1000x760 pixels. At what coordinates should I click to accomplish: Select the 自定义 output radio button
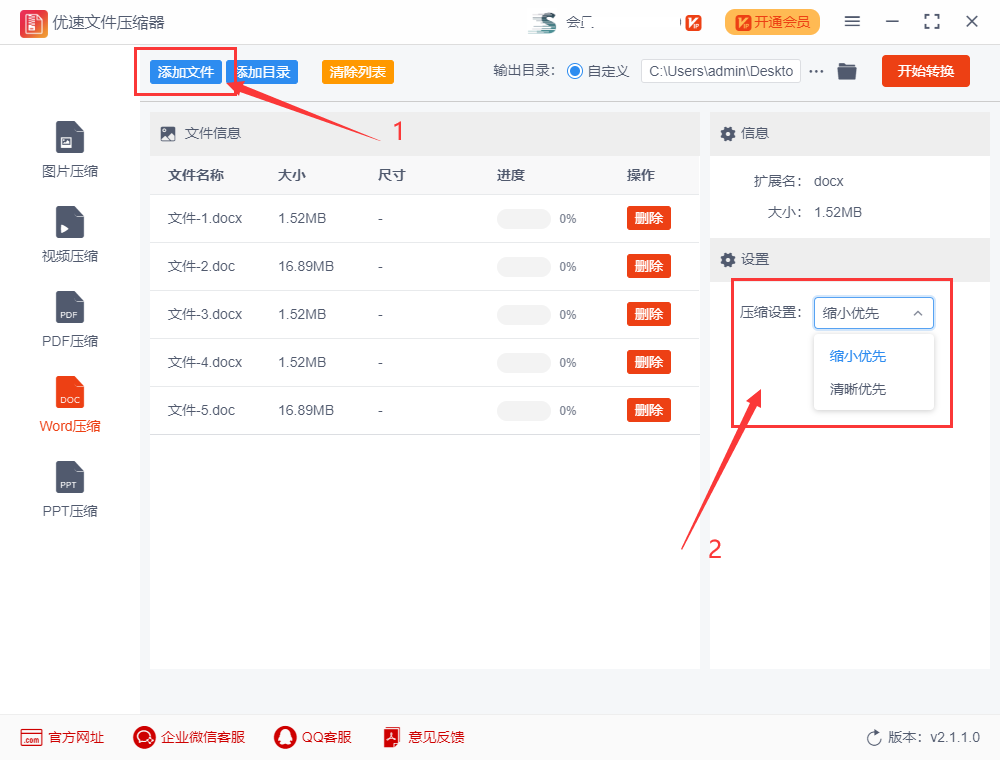point(575,71)
